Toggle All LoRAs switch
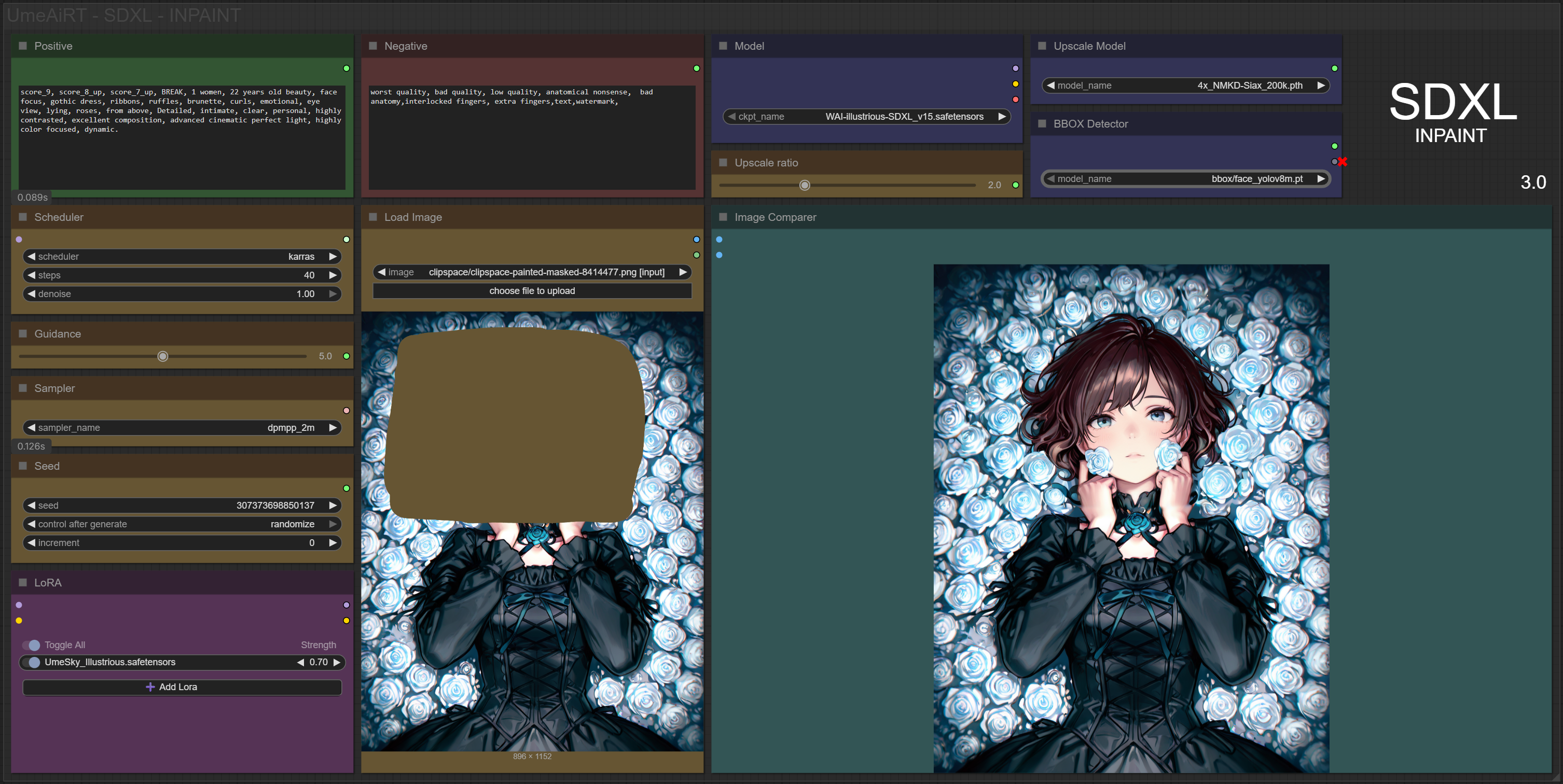Viewport: 1563px width, 784px height. tap(32, 645)
